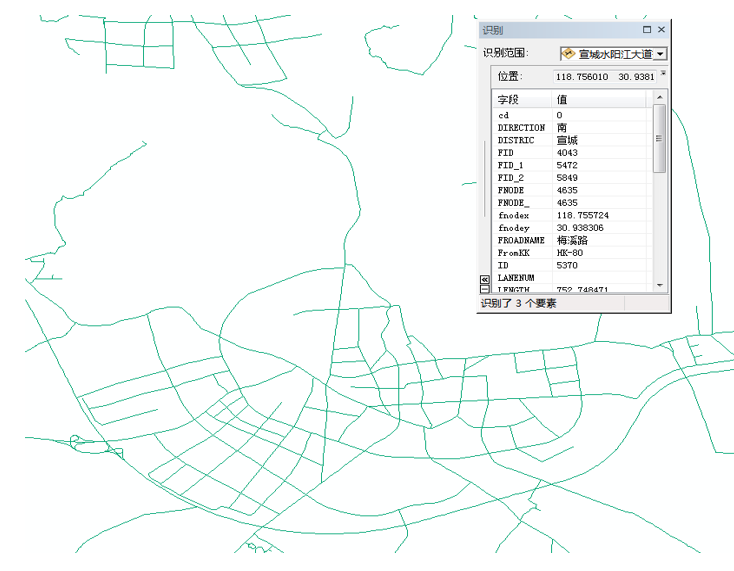Select the fnodex field name
Viewport: 734px width, 571px height.
point(514,215)
